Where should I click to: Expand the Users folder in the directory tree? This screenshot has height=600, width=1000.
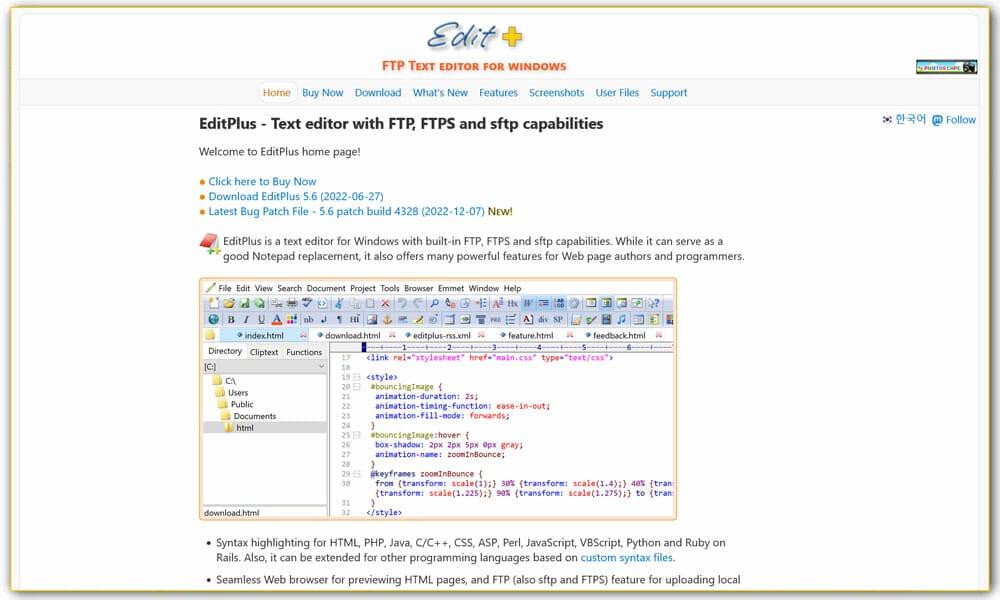240,392
